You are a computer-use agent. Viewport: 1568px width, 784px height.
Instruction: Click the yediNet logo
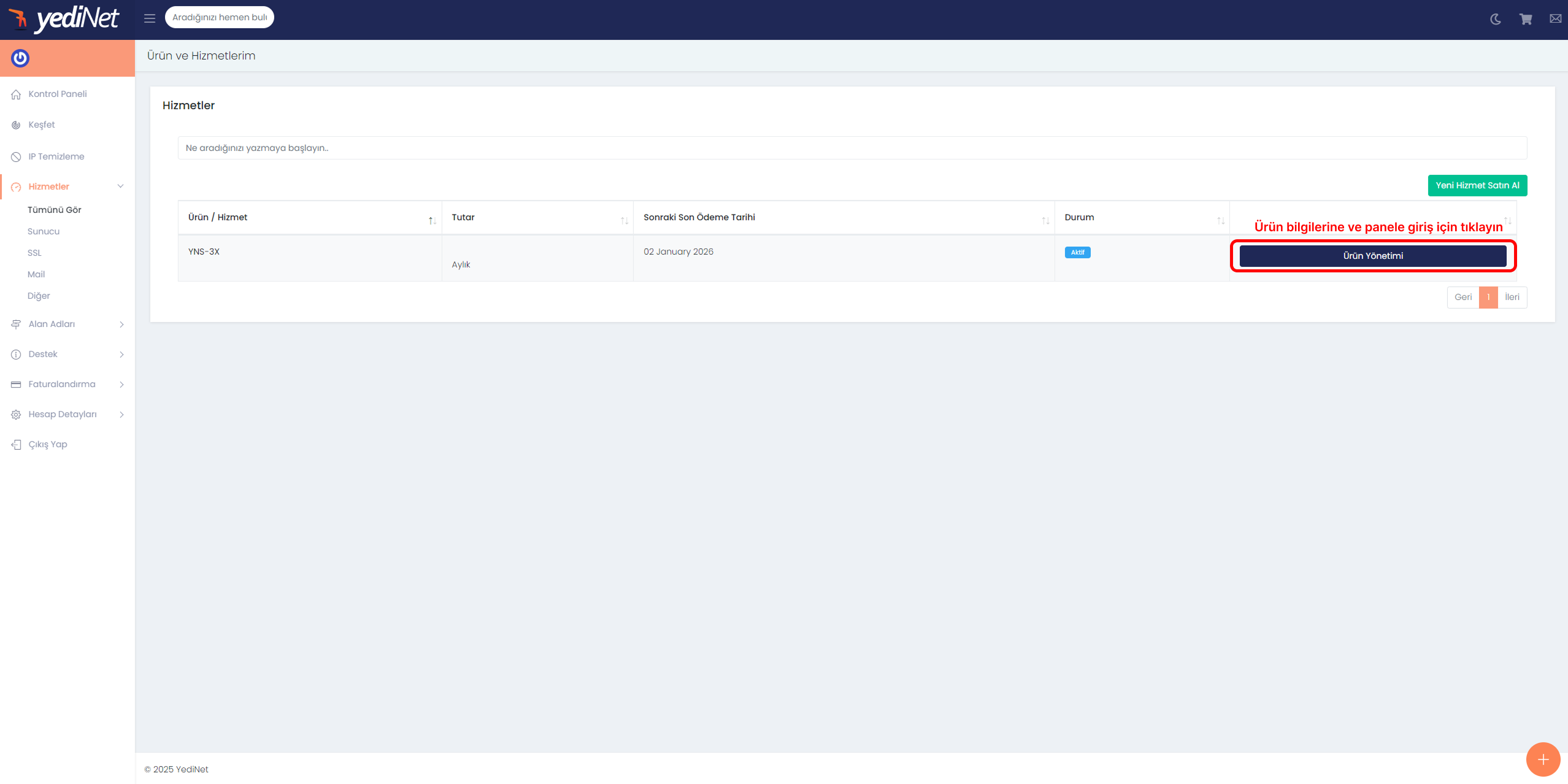[x=64, y=19]
